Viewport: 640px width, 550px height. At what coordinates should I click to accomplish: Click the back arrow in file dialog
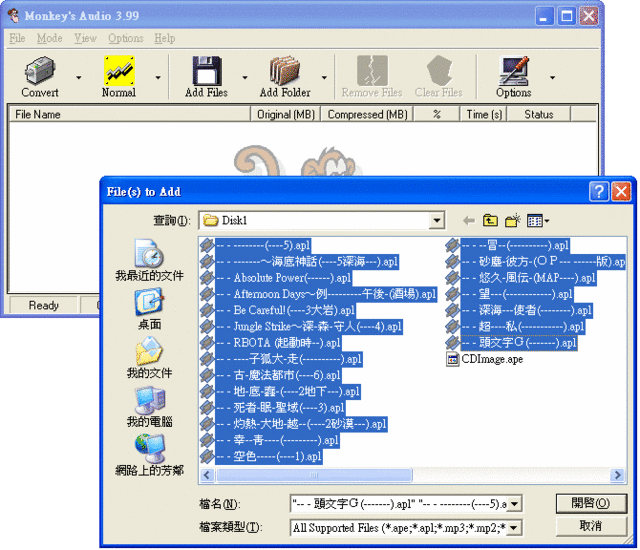point(469,221)
